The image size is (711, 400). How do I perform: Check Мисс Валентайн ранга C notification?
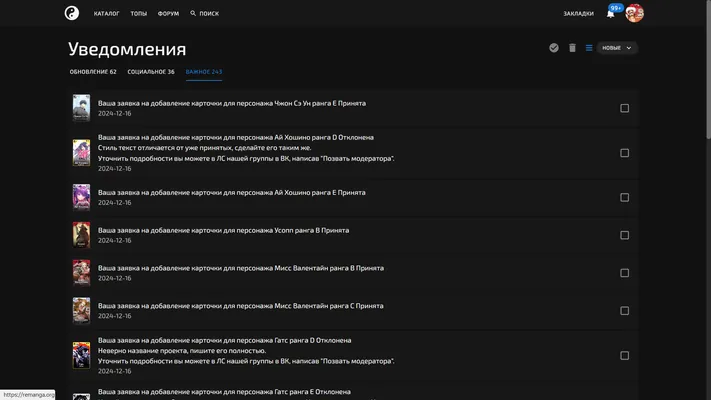coord(624,311)
